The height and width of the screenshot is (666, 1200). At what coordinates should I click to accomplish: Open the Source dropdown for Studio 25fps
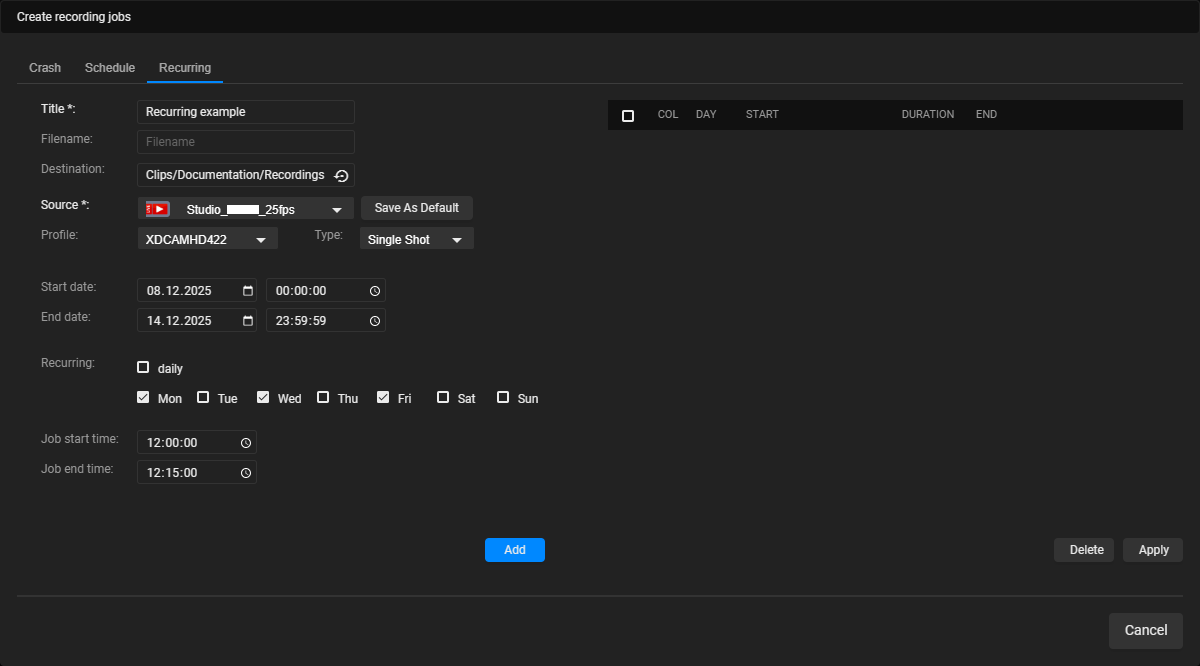[336, 208]
